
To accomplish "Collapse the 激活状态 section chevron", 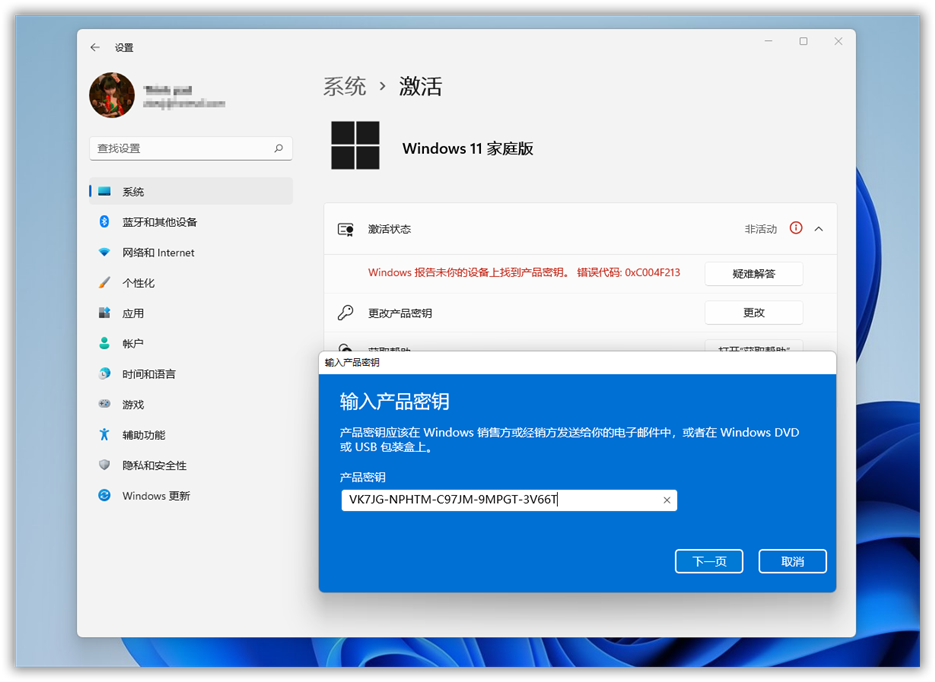I will click(x=819, y=229).
